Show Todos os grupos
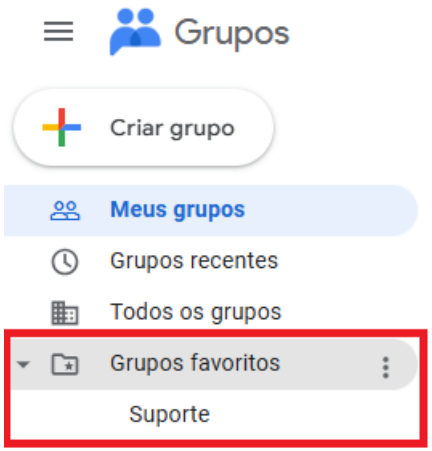This screenshot has height=451, width=432. point(196,312)
